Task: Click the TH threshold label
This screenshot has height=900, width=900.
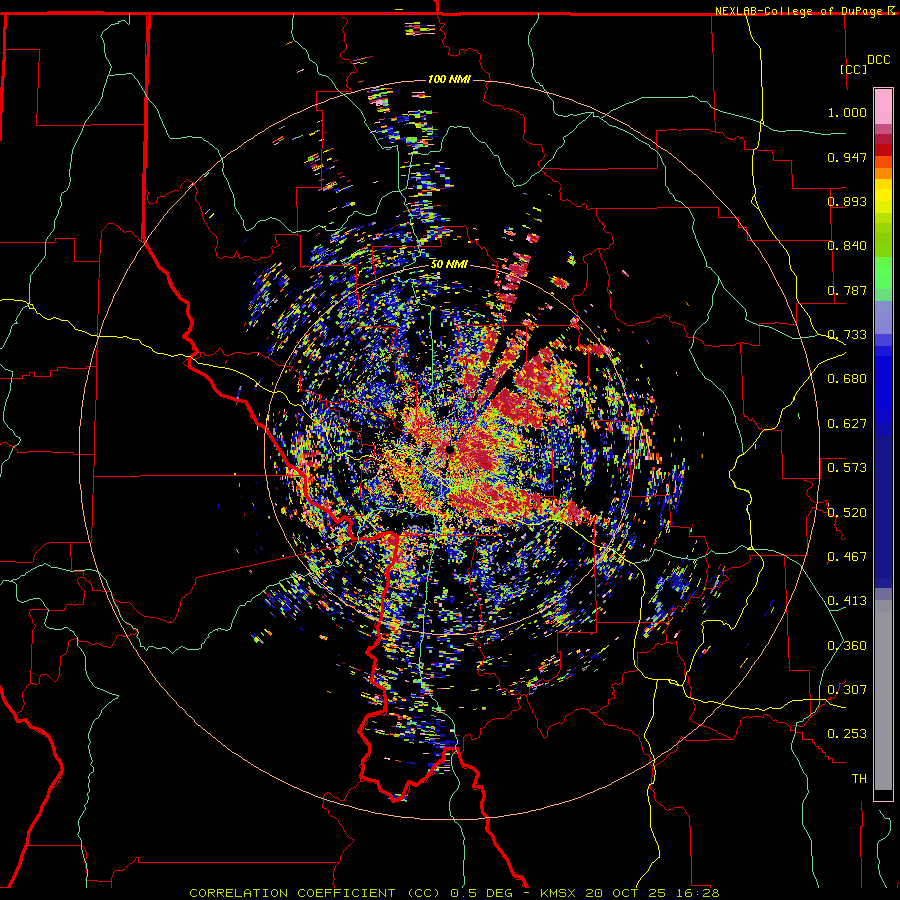Action: pos(859,779)
